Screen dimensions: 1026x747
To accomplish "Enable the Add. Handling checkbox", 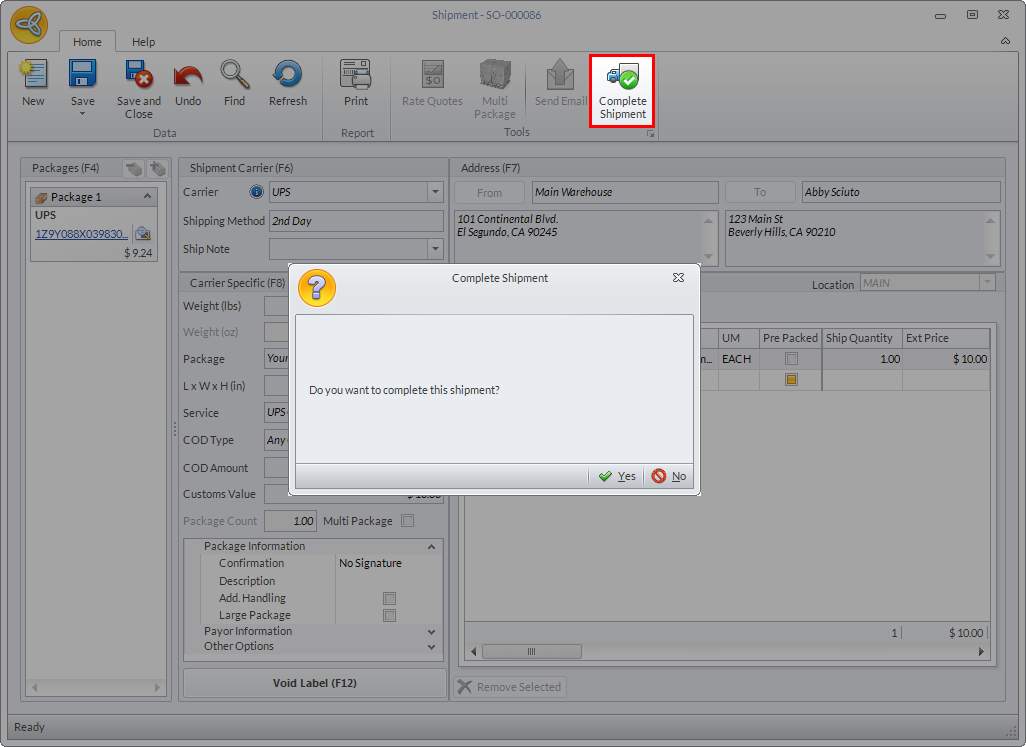I will click(390, 598).
